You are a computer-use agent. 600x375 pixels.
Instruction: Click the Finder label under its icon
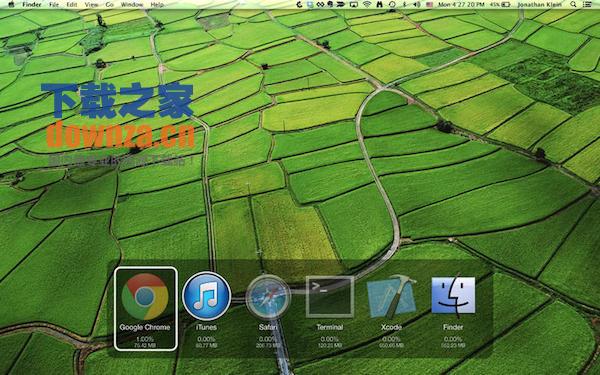click(453, 327)
